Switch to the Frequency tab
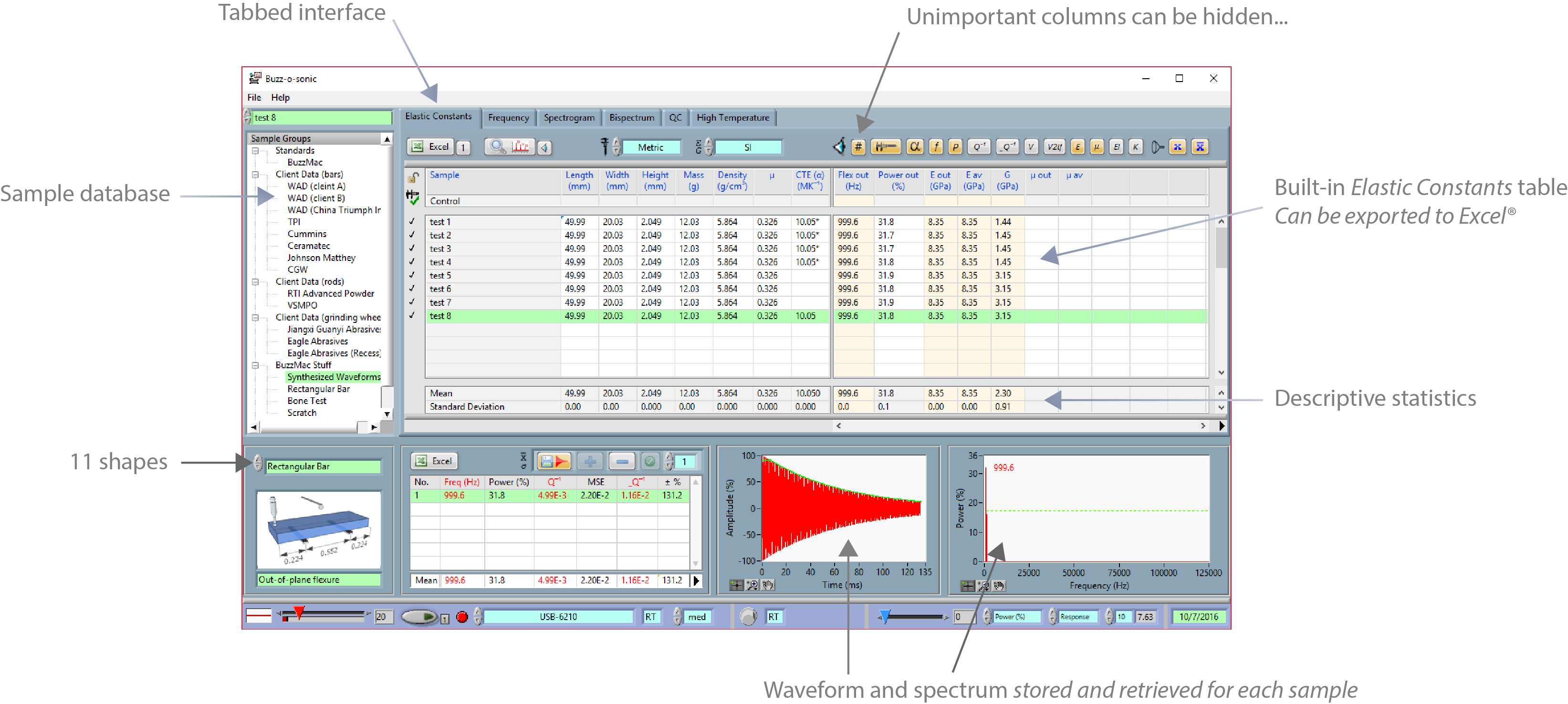Viewport: 1568px width, 704px height. coord(508,118)
